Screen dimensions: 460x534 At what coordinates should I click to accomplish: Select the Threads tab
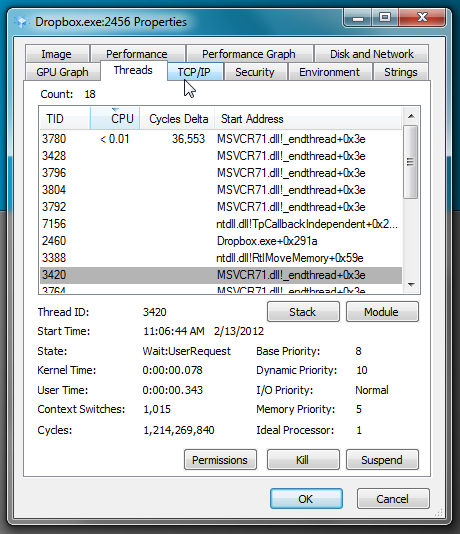(133, 70)
